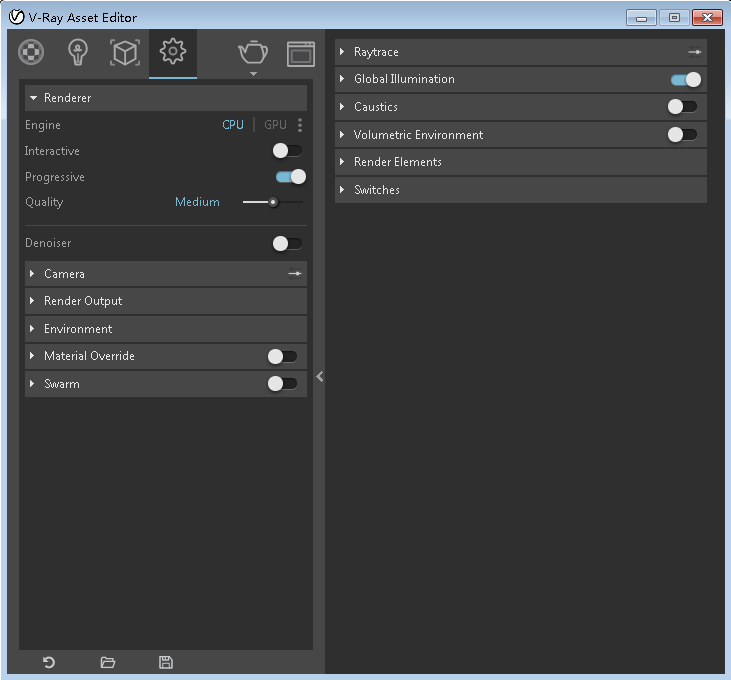Enable the Interactive toggle

click(287, 151)
